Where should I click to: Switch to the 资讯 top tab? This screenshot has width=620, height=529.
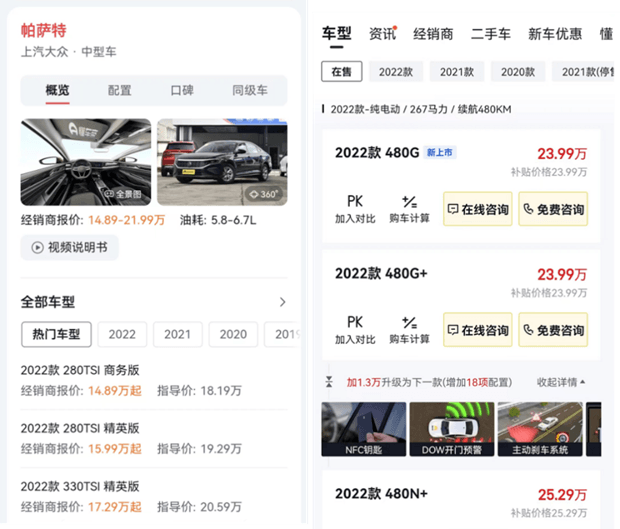pyautogui.click(x=382, y=34)
